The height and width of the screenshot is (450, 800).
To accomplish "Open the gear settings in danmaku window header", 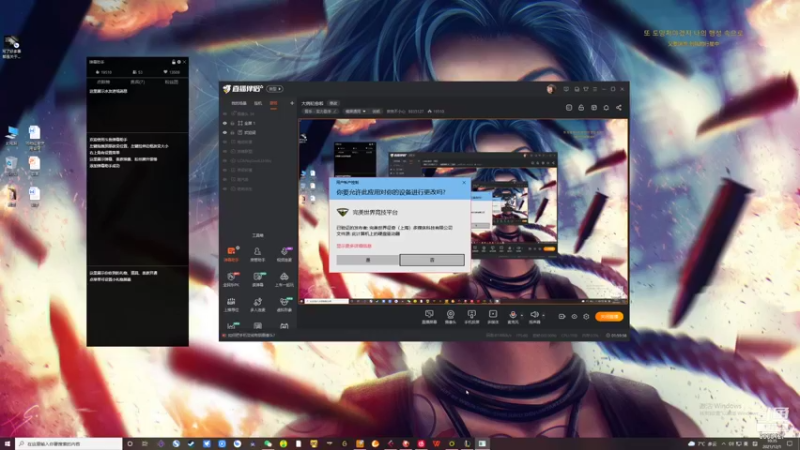I will (179, 62).
